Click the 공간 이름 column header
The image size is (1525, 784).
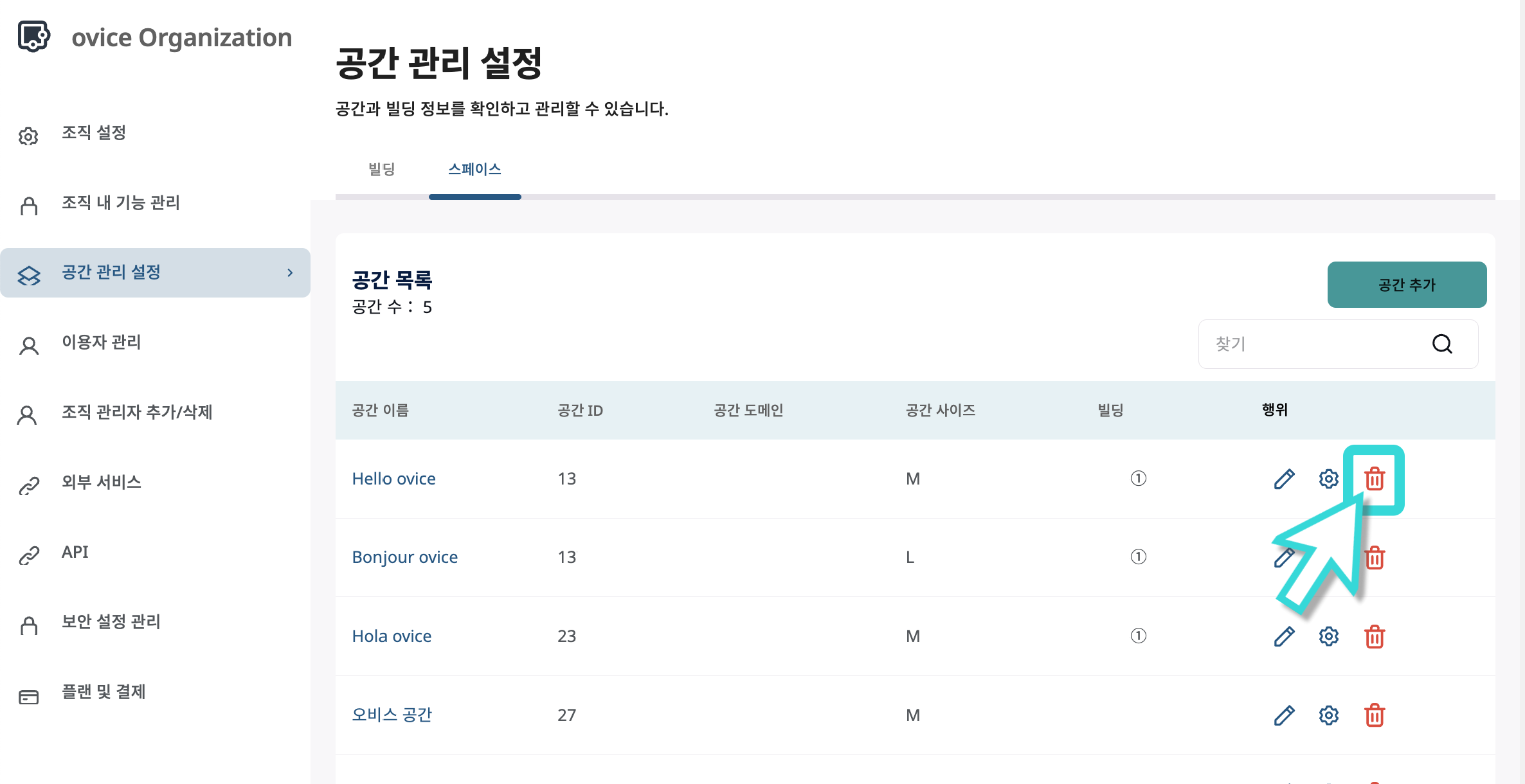380,410
